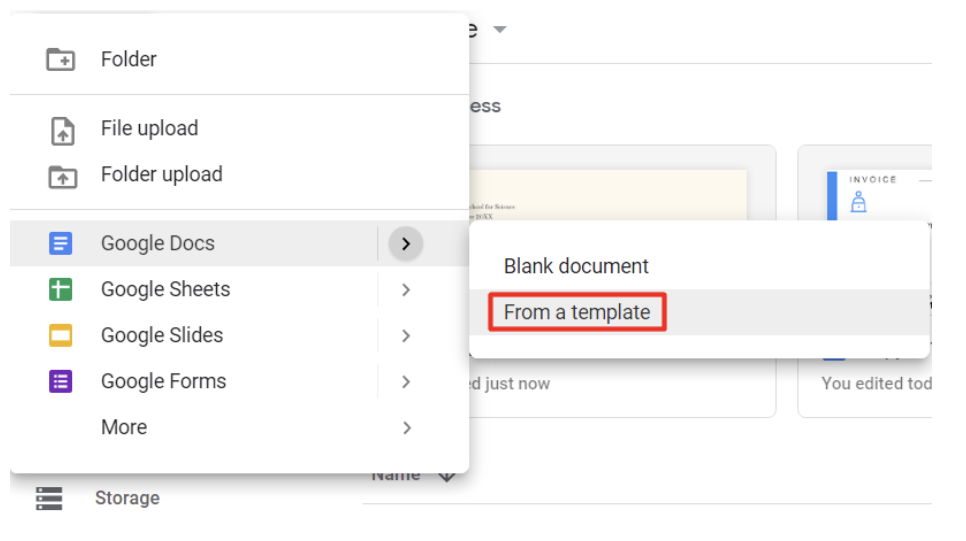The width and height of the screenshot is (966, 541).
Task: Click the purple Google Forms icon
Action: (60, 381)
